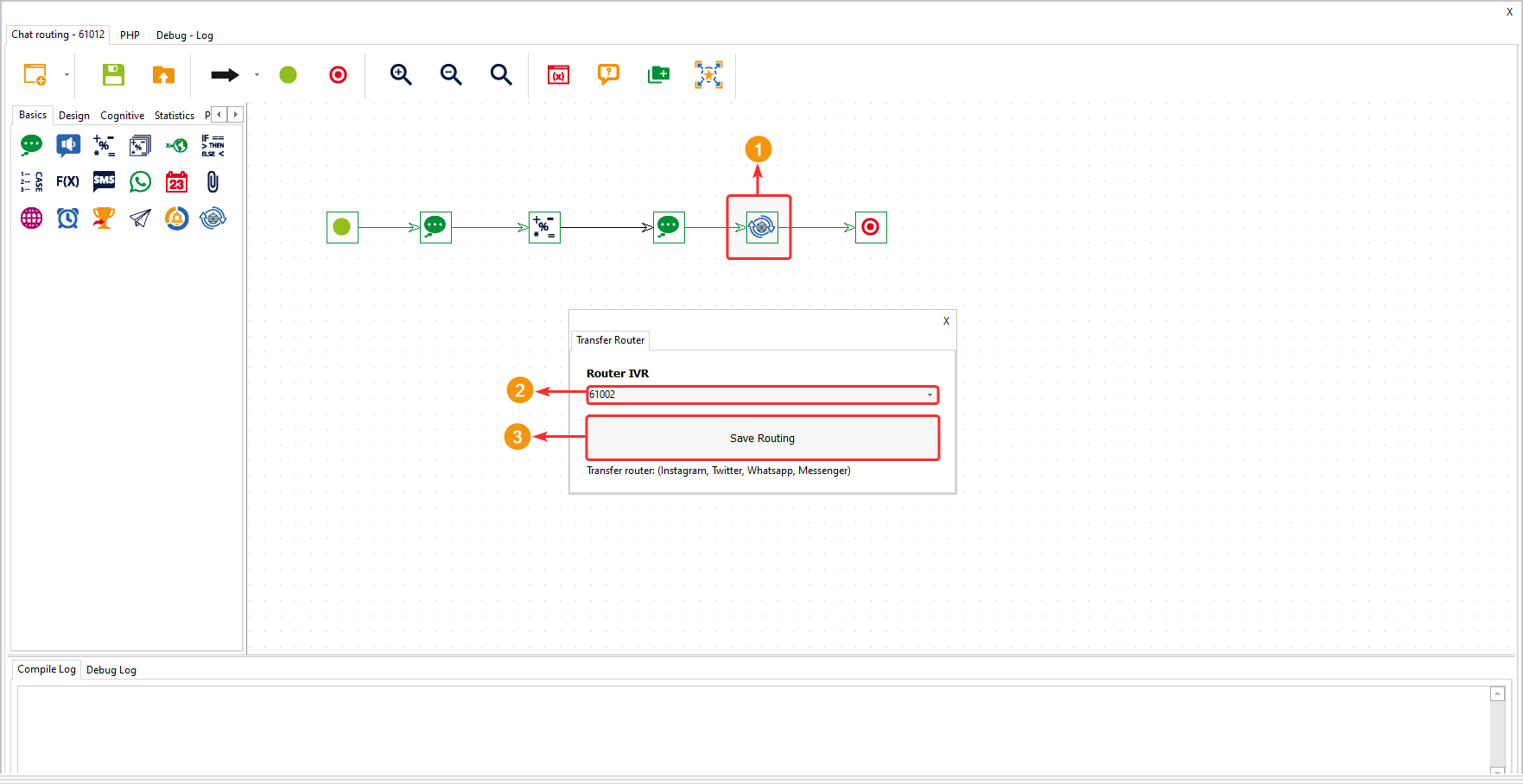Click the orange upload folder icon
Viewport: 1523px width, 784px height.
(x=163, y=74)
